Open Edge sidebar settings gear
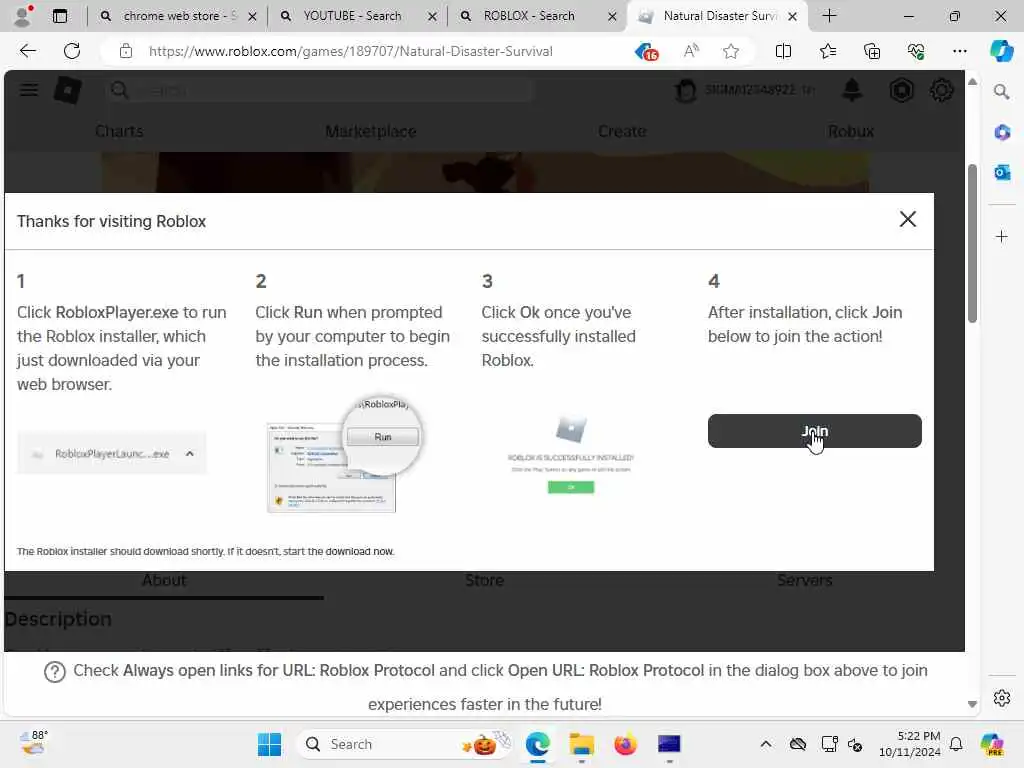The width and height of the screenshot is (1024, 768). point(1001,698)
